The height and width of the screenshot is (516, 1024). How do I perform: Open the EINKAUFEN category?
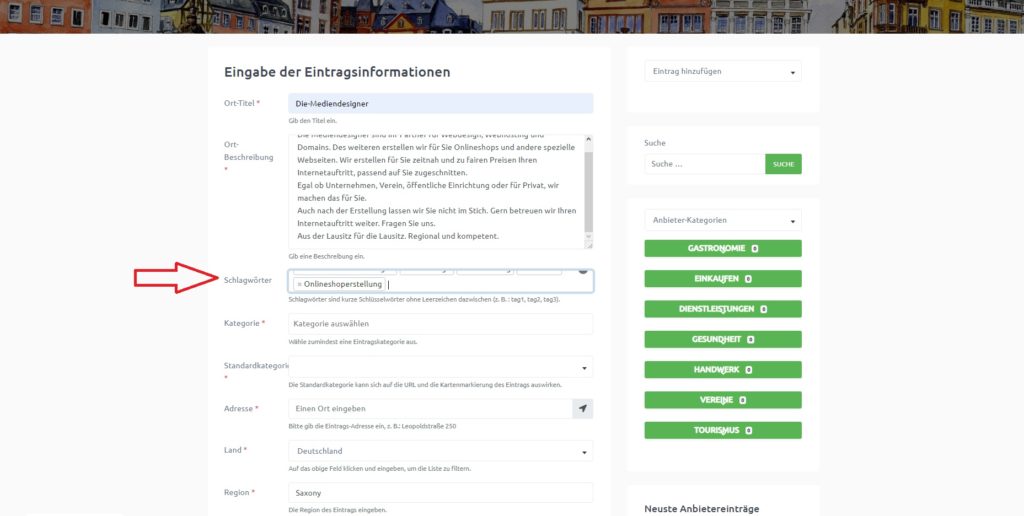click(x=722, y=279)
